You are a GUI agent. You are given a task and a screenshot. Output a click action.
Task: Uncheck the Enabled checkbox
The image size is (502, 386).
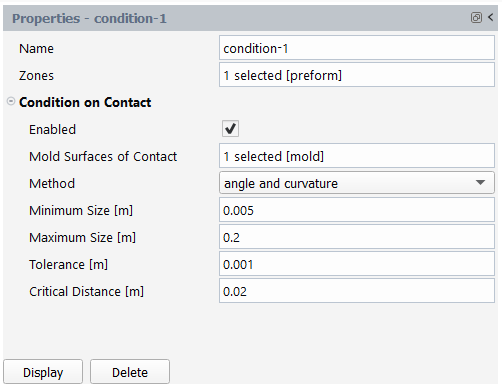[230, 129]
